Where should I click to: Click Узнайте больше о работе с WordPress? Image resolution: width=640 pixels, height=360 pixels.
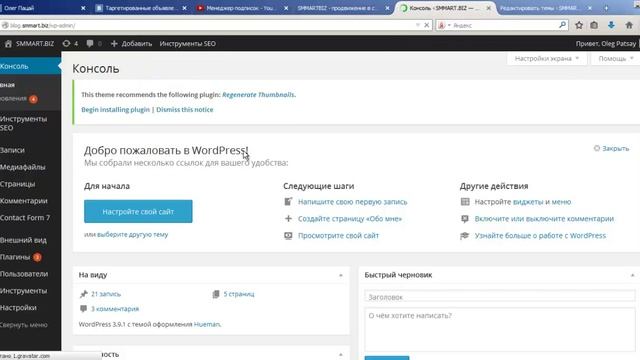click(x=540, y=236)
